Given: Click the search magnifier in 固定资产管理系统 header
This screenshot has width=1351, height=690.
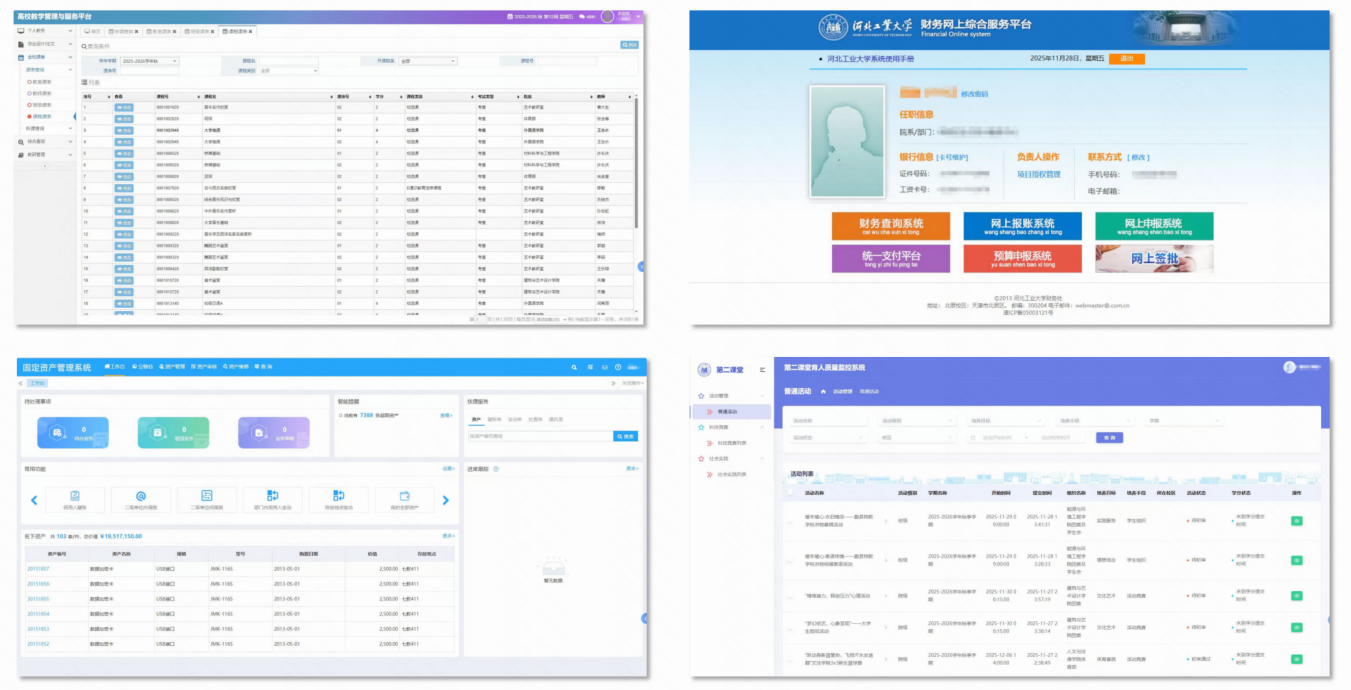Looking at the screenshot, I should (x=573, y=367).
